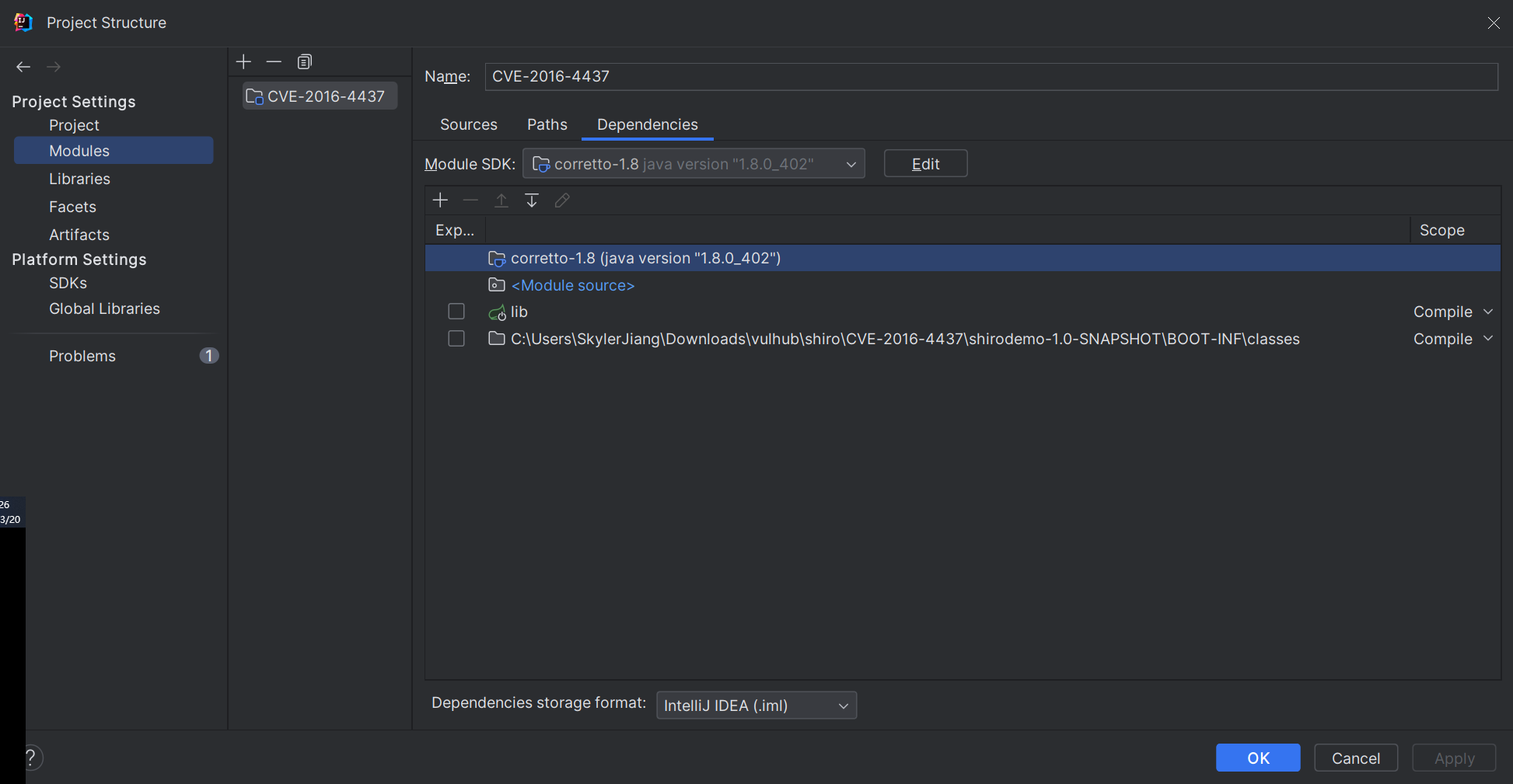Click the Exp... column header
The height and width of the screenshot is (784, 1513).
click(455, 230)
